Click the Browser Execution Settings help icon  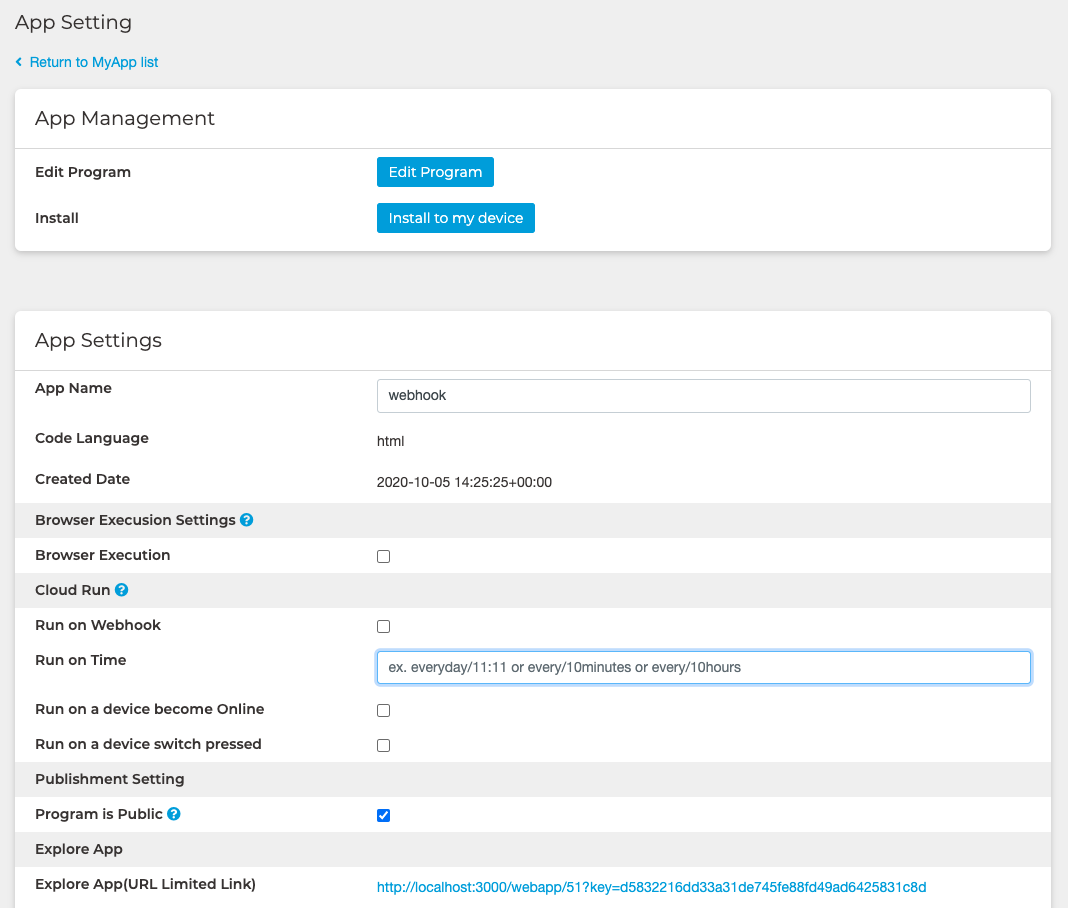247,520
